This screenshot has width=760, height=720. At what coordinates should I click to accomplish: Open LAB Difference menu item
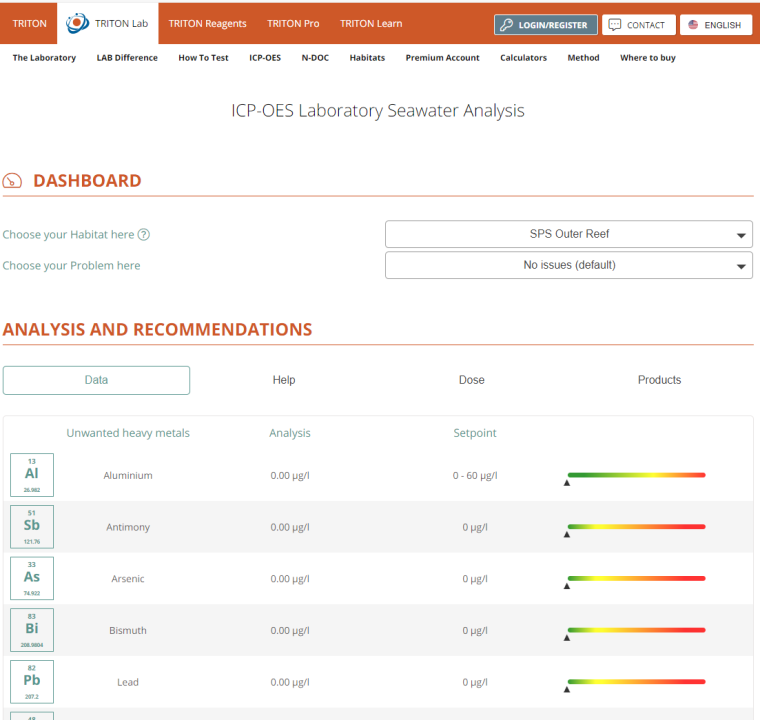coord(127,58)
